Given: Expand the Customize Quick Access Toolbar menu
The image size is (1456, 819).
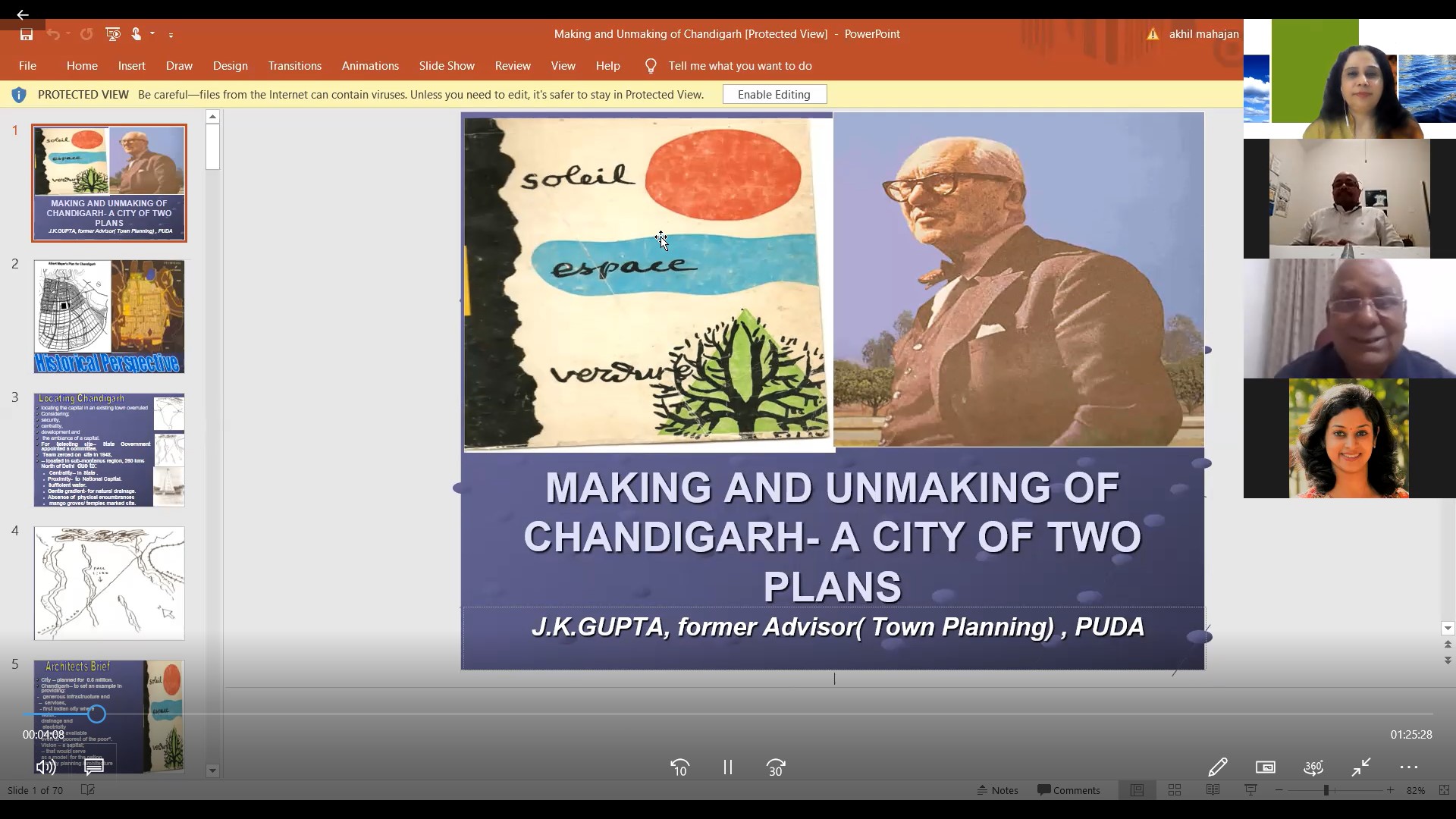Looking at the screenshot, I should (x=172, y=34).
